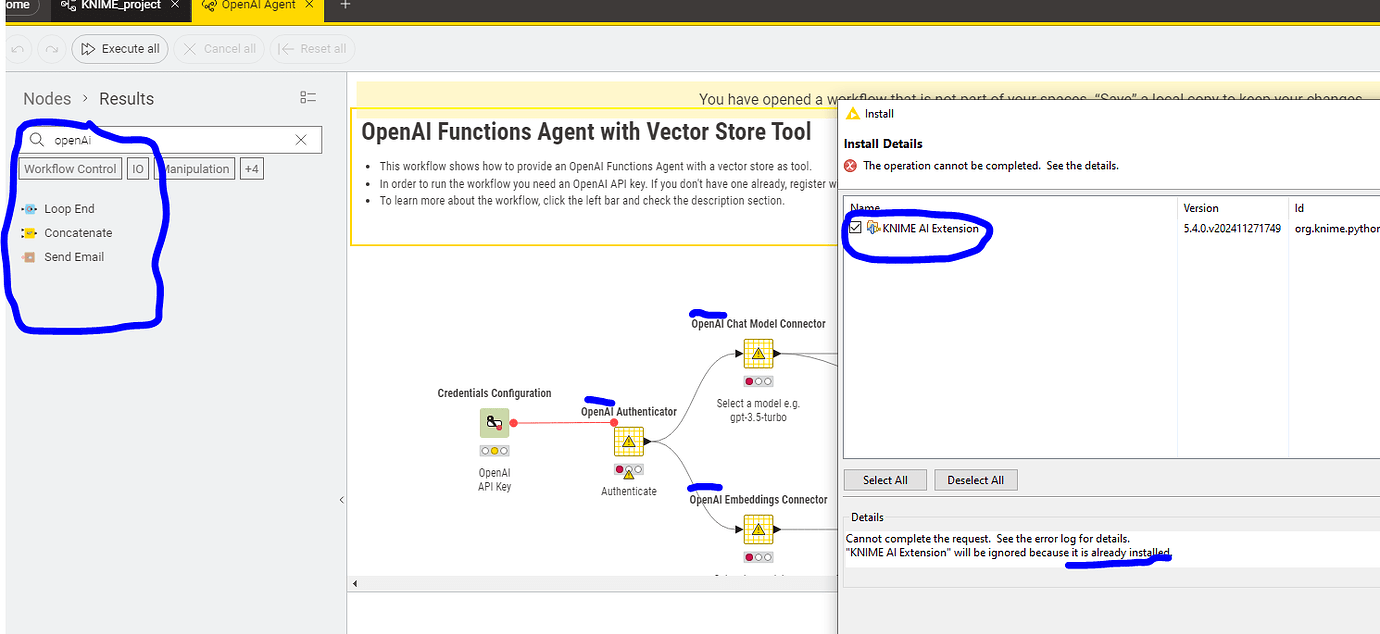1380x634 pixels.
Task: Click Deselect All in the Install dialog
Action: click(x=976, y=480)
